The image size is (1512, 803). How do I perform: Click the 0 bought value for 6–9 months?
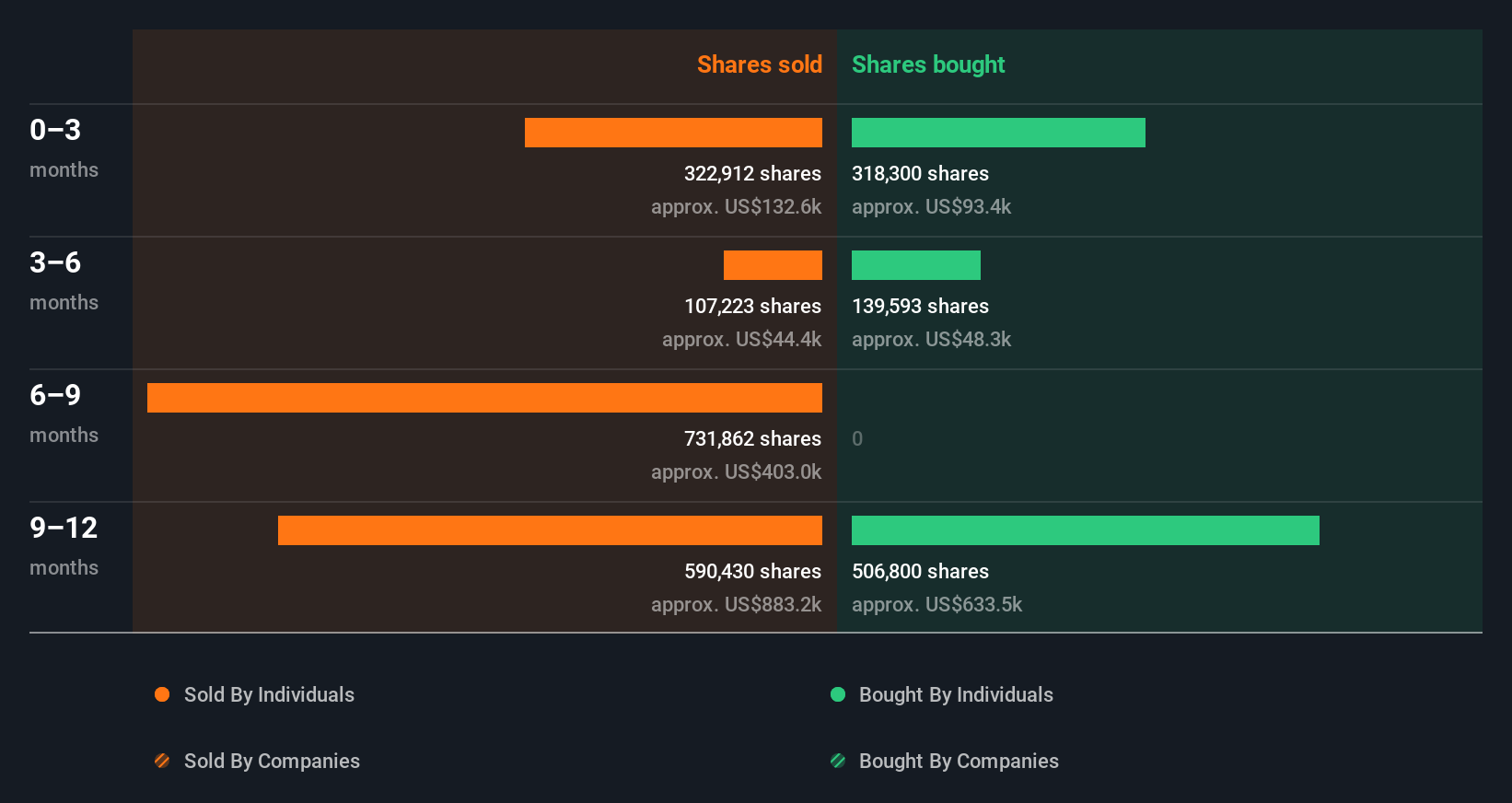tap(857, 438)
